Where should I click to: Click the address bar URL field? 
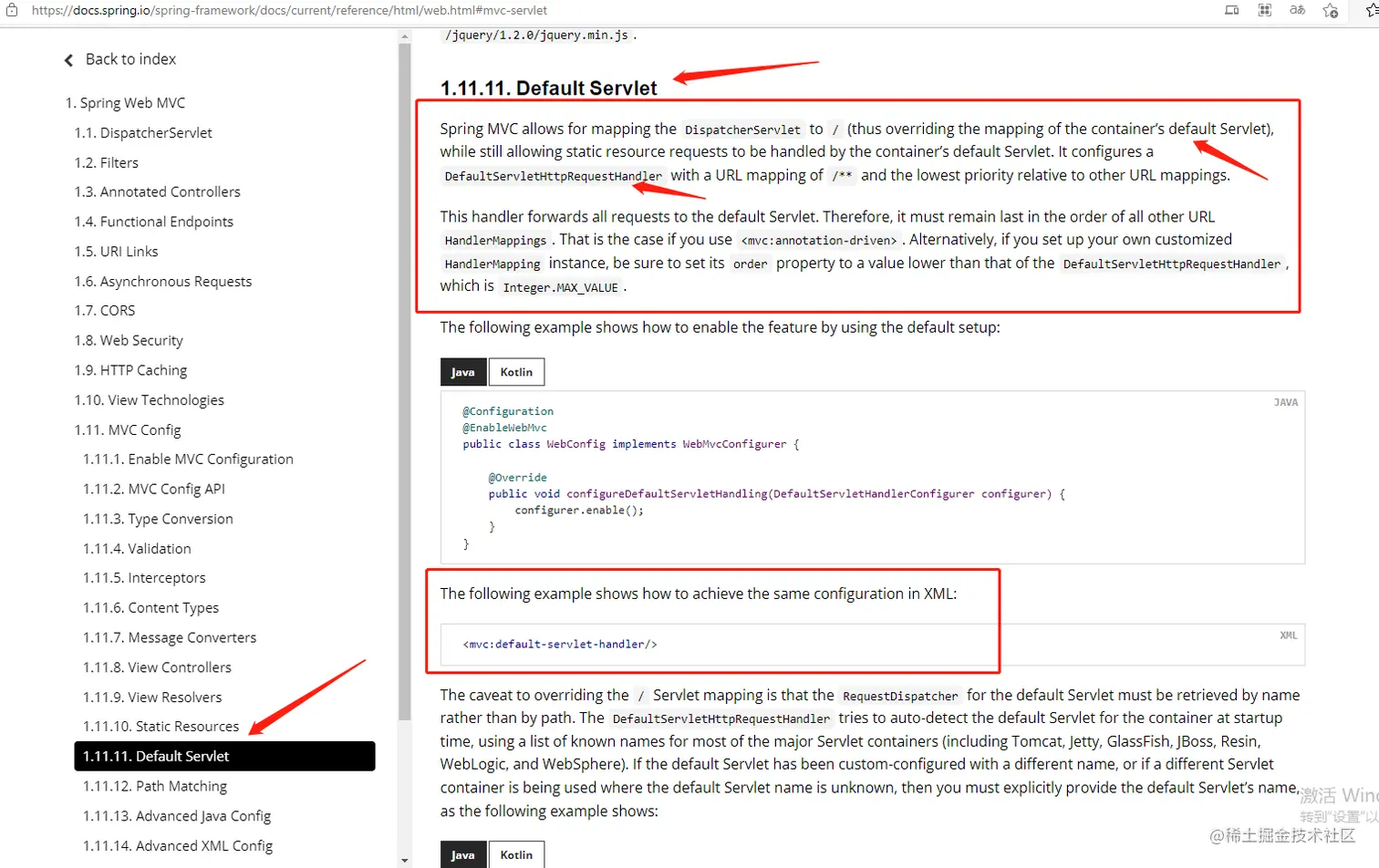click(289, 10)
